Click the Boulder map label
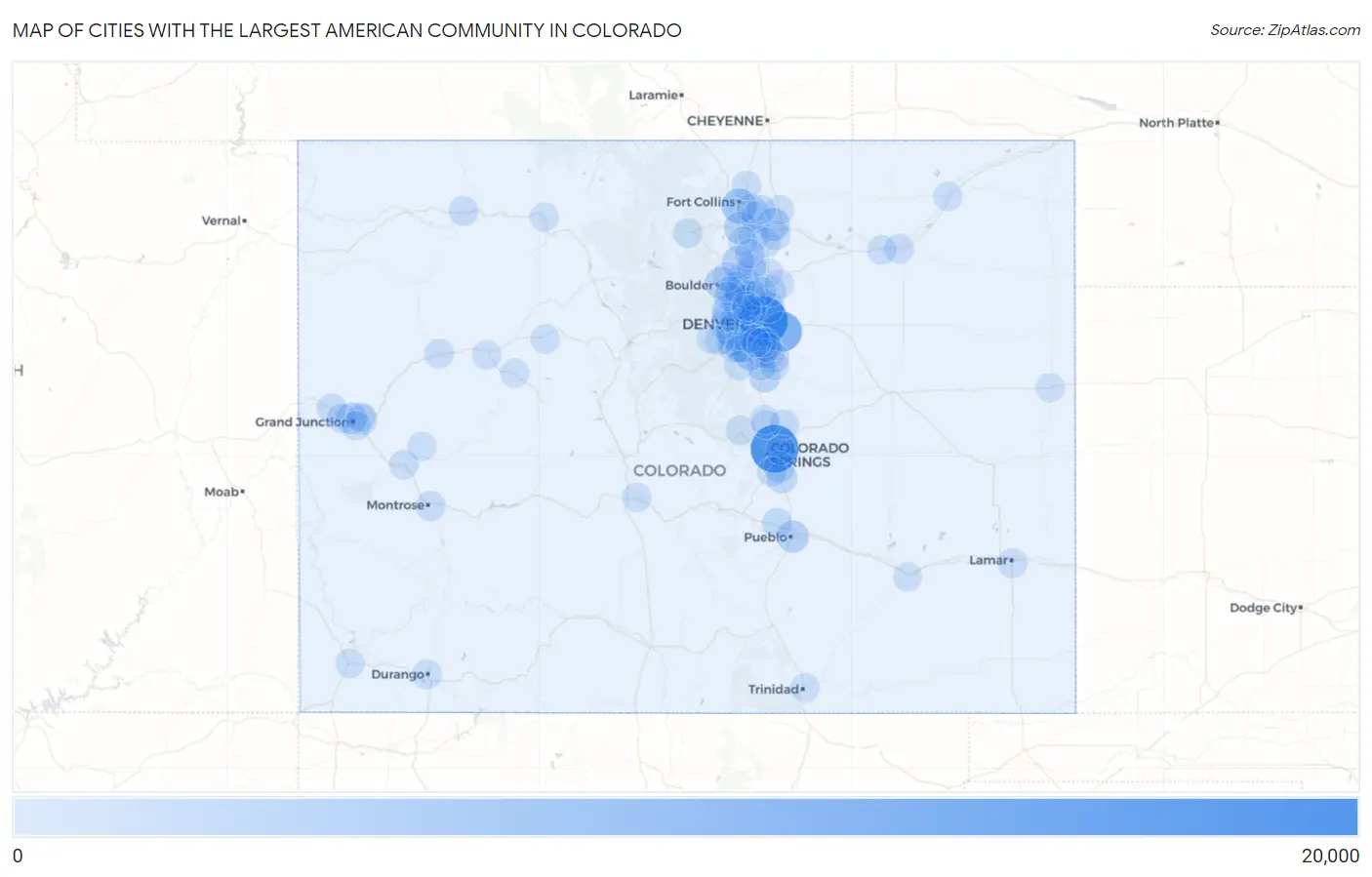The image size is (1372, 877). click(691, 286)
